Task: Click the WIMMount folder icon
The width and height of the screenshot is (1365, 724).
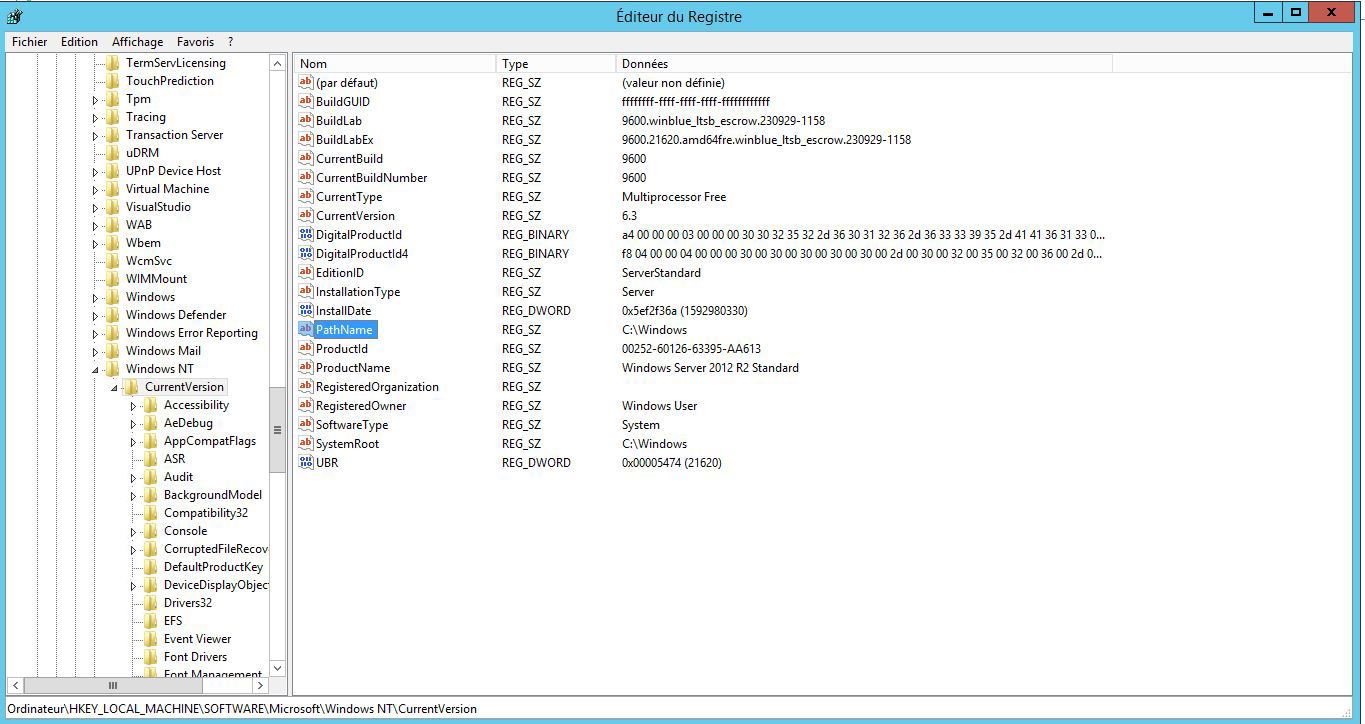Action: pos(112,279)
